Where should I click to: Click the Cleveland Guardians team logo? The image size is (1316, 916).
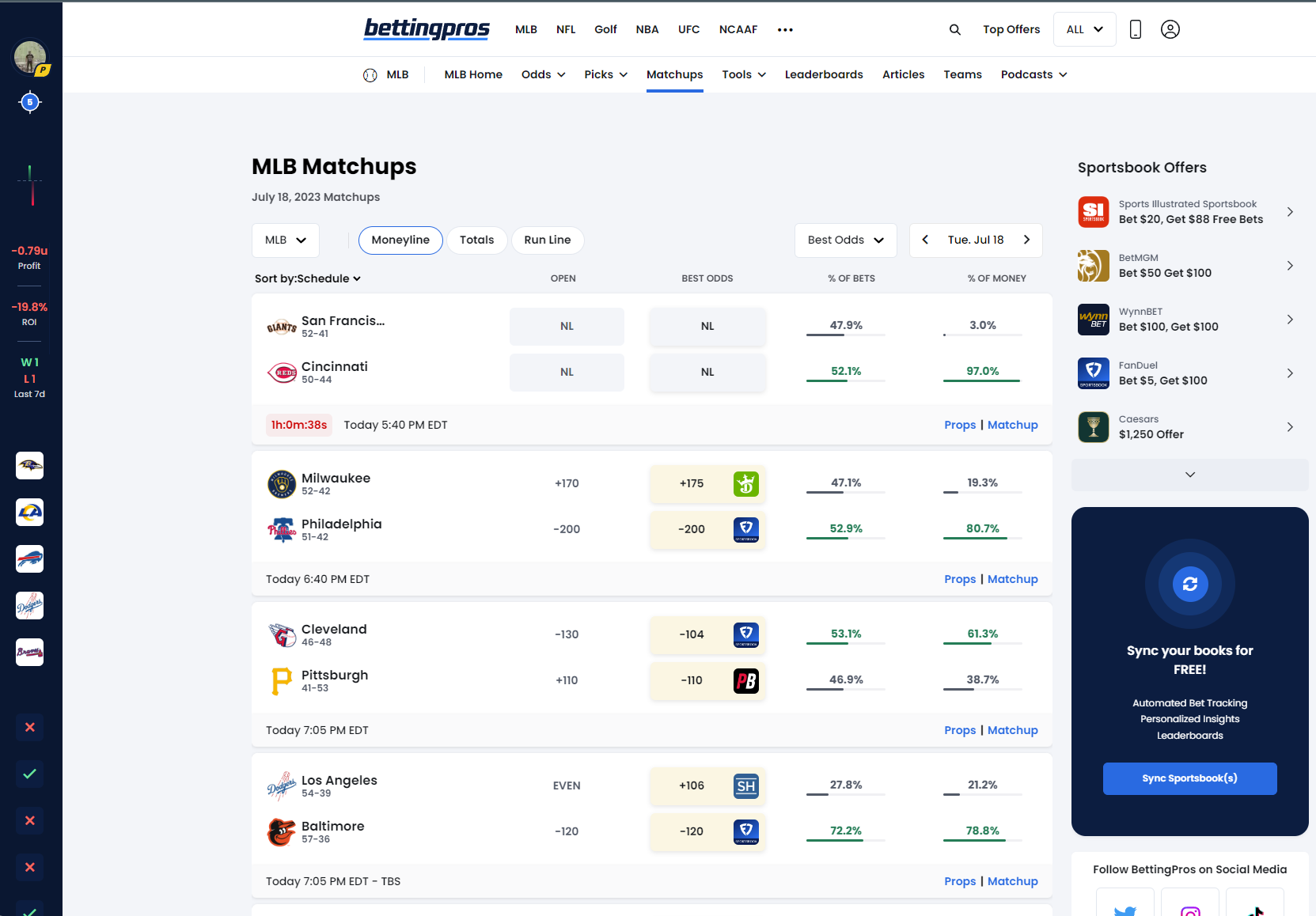[x=282, y=635]
